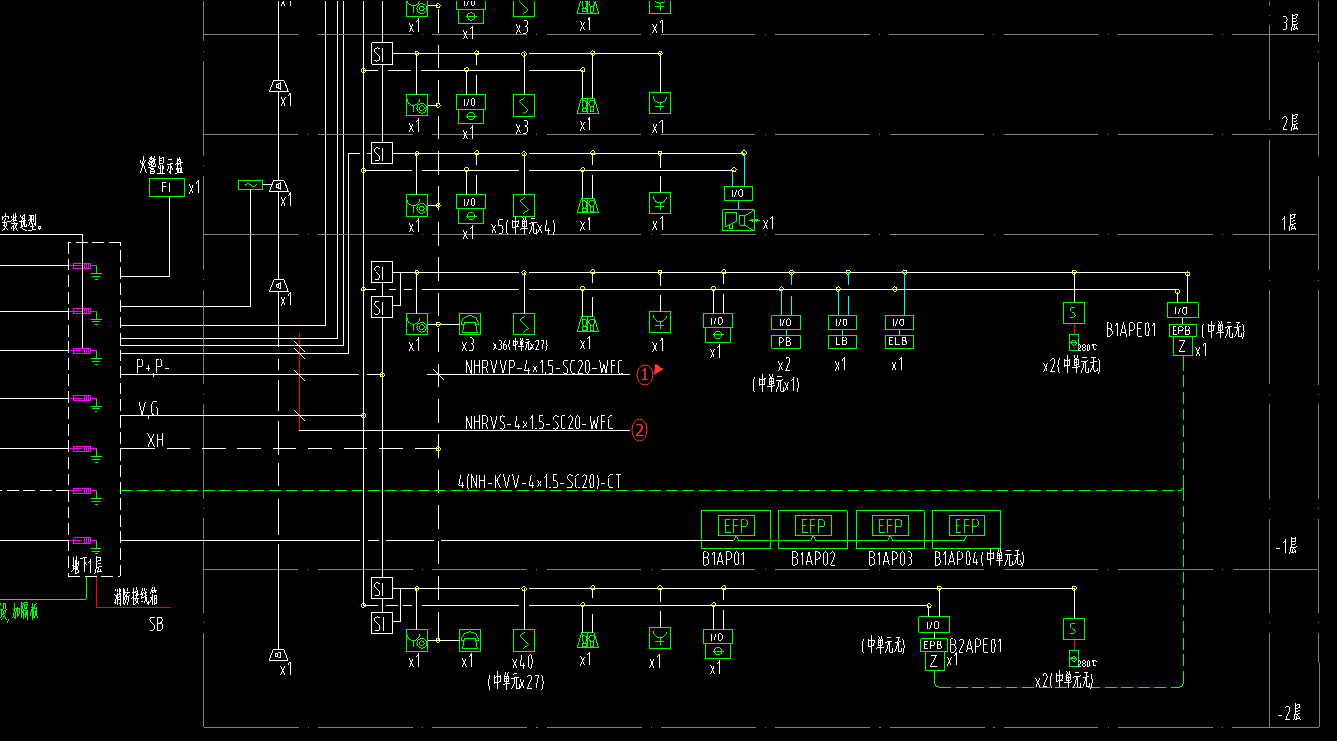Pick the EFP box labeled B1AP04

click(966, 529)
